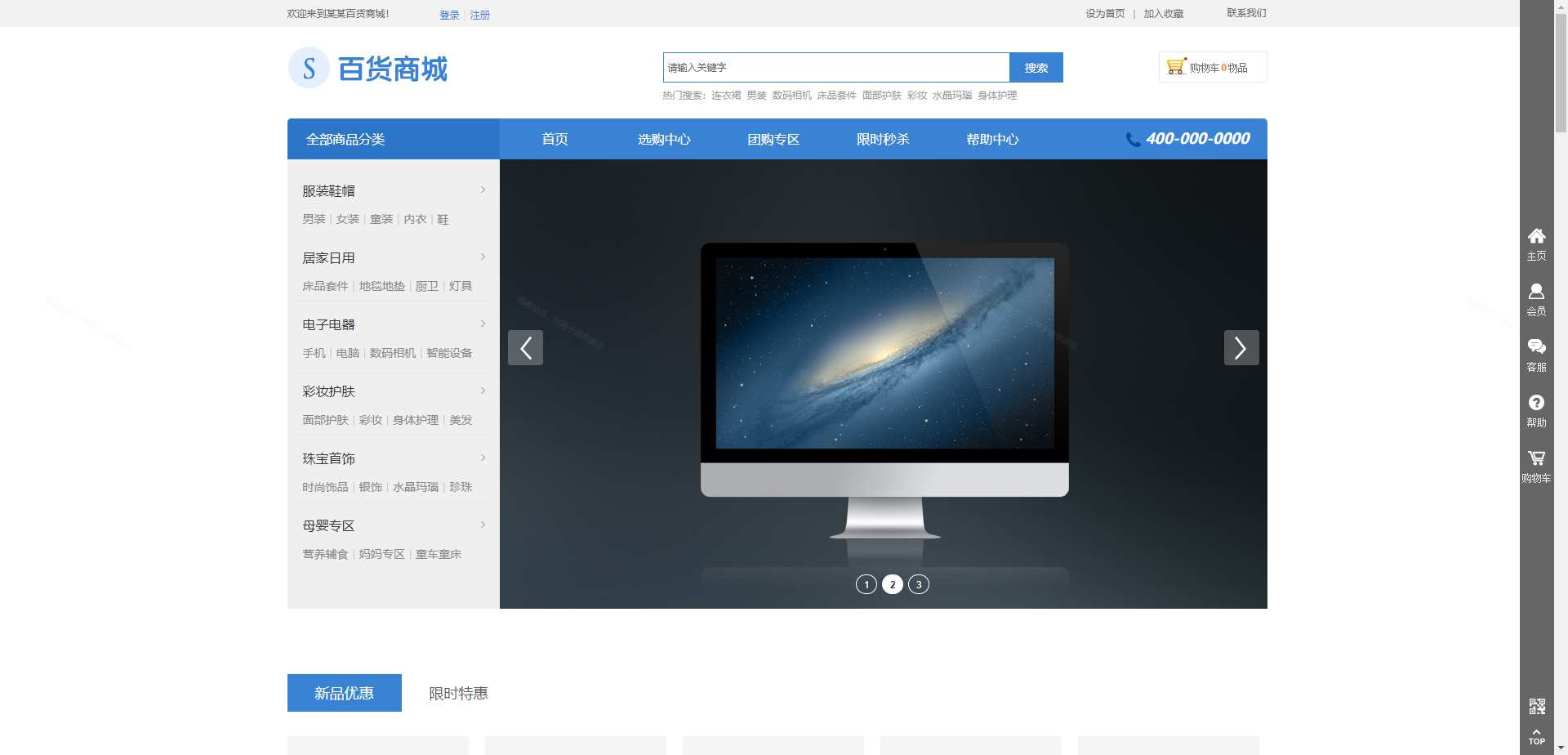Open the 购物车 cart icon in sidebar
This screenshot has height=755, width=1568.
(x=1536, y=458)
